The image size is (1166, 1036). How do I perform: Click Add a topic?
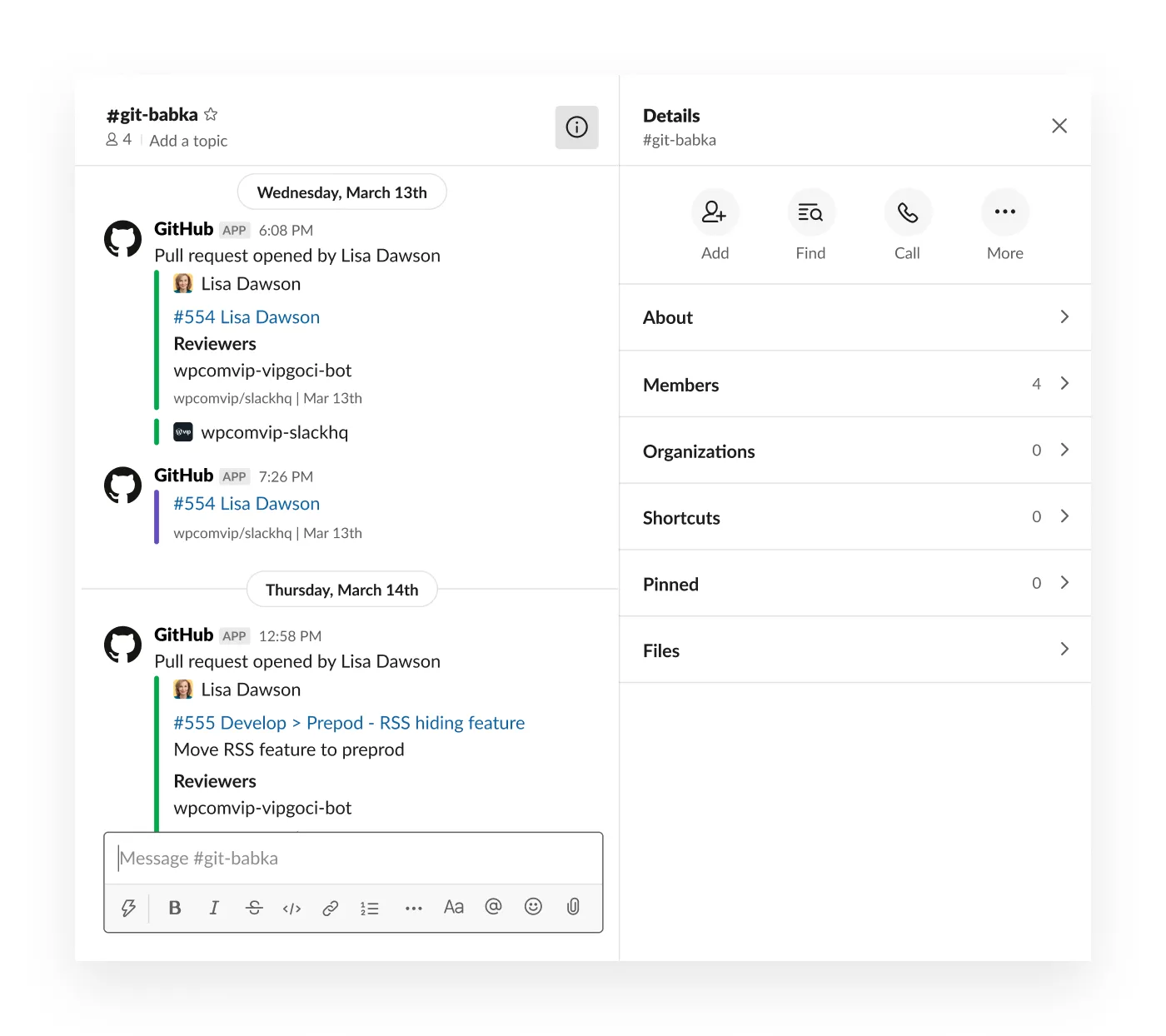188,141
